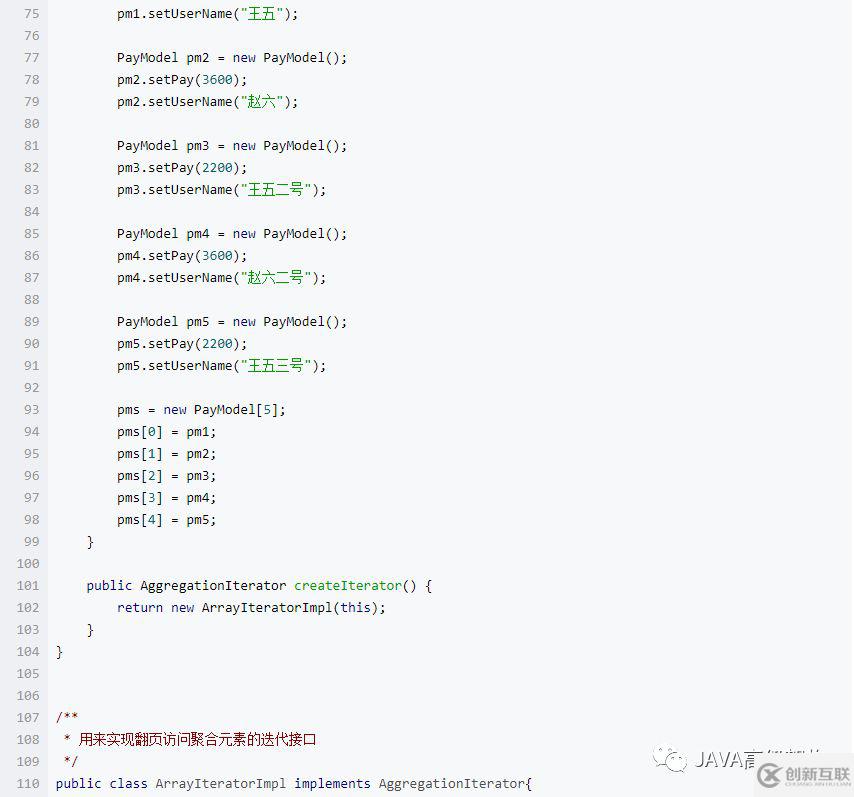Click line 77 PayModel pm2 declaration
The width and height of the screenshot is (854, 797).
[231, 58]
